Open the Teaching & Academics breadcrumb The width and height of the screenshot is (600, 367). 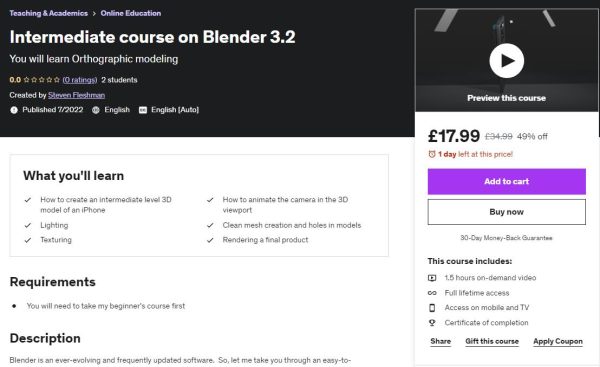pyautogui.click(x=49, y=13)
